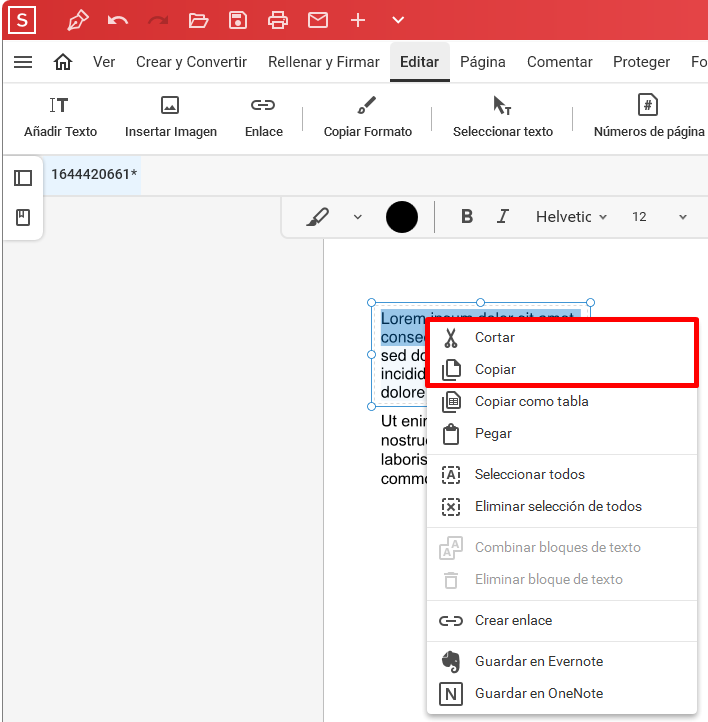
Task: Click the highlighter pen icon
Action: coord(318,217)
